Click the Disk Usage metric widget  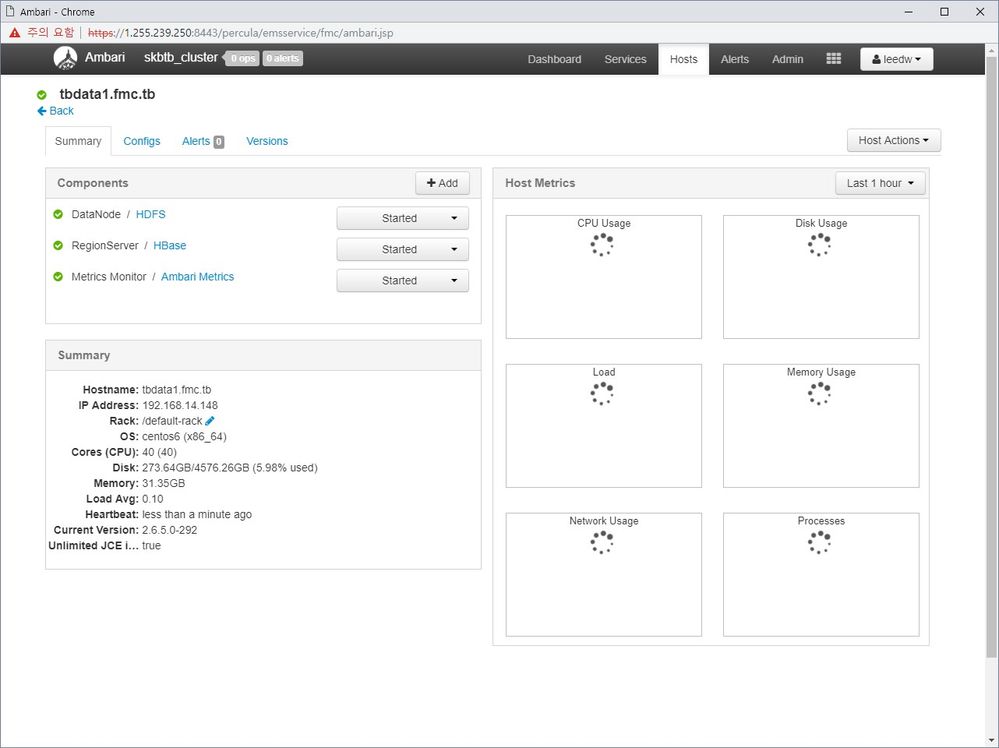(x=821, y=277)
